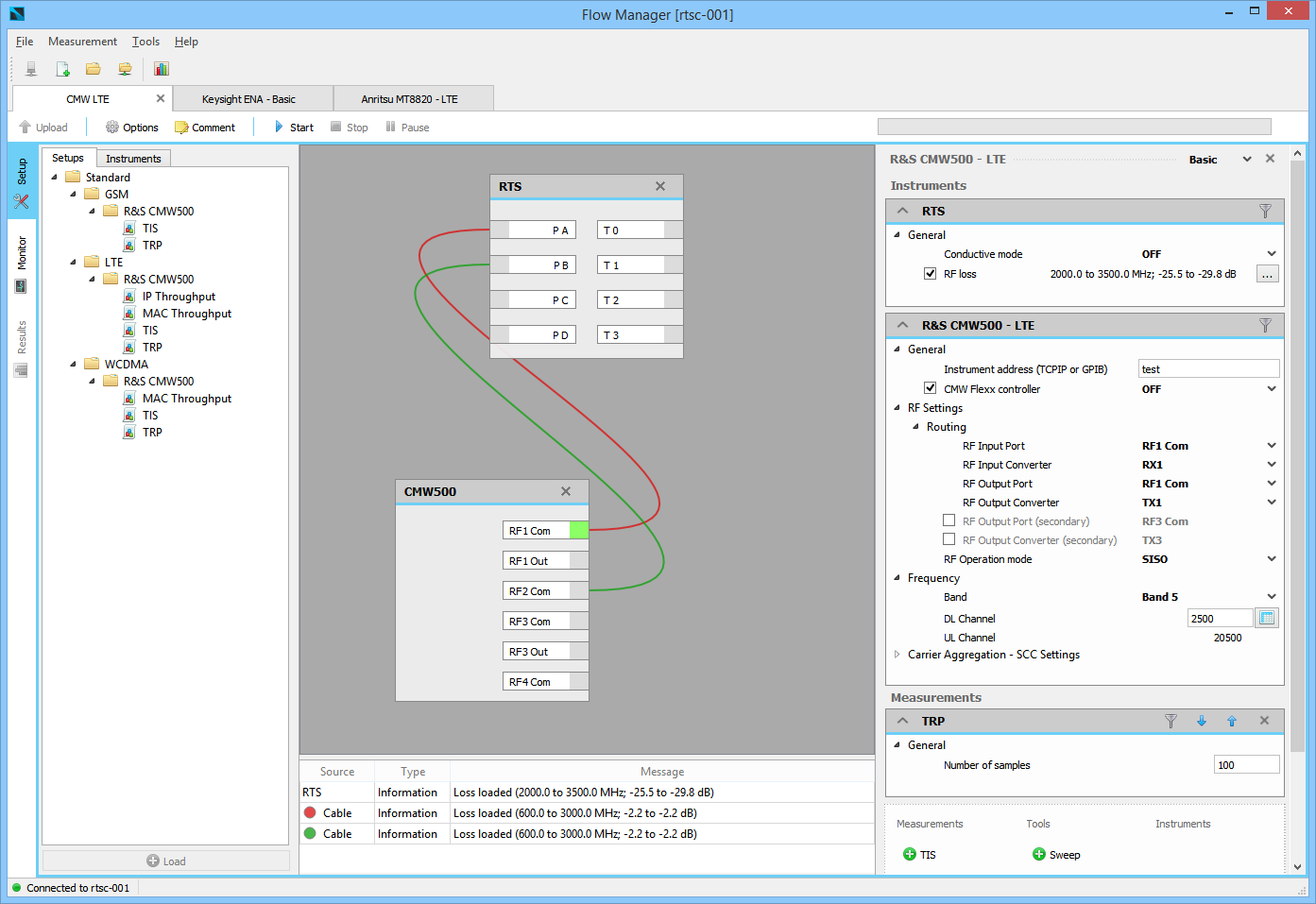This screenshot has height=904, width=1316.
Task: Open the Conductive mode dropdown
Action: [x=1272, y=254]
